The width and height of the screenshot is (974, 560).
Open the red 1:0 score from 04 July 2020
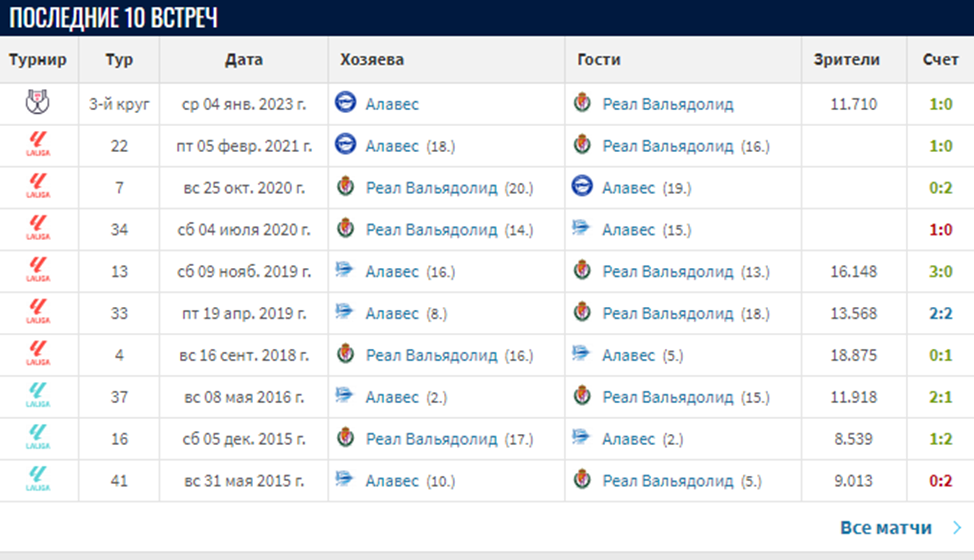click(x=939, y=230)
